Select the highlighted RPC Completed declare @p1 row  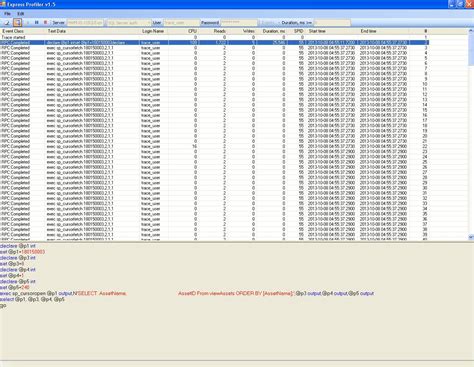pyautogui.click(x=214, y=43)
